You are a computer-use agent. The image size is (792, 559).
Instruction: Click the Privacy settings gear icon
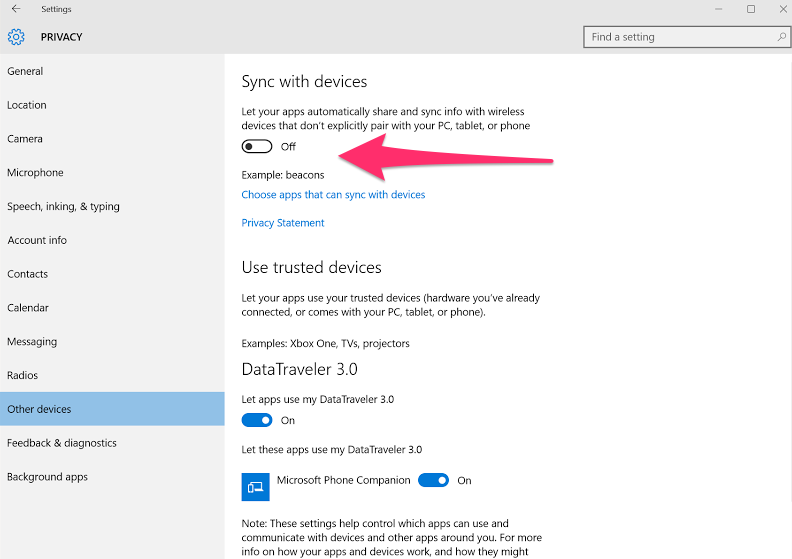16,37
